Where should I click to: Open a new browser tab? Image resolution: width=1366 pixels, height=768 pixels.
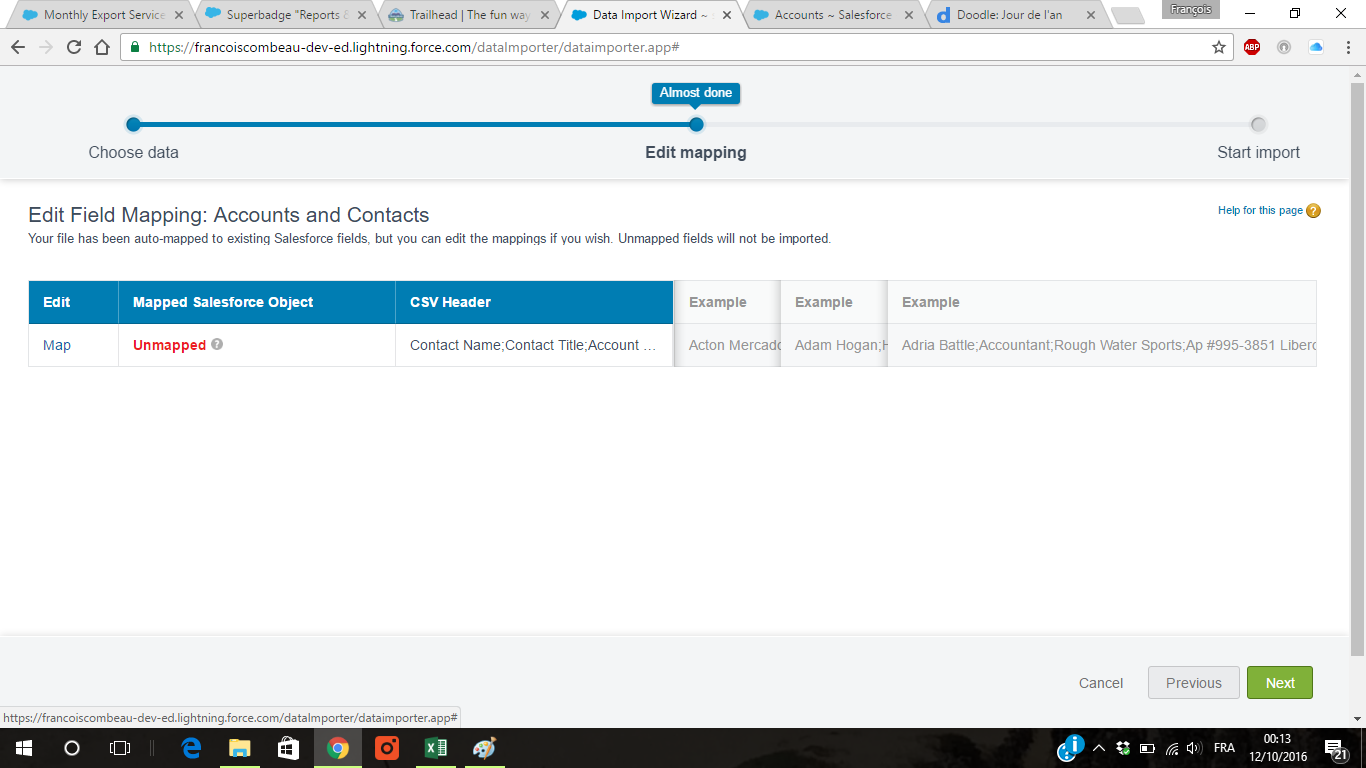pos(1127,16)
